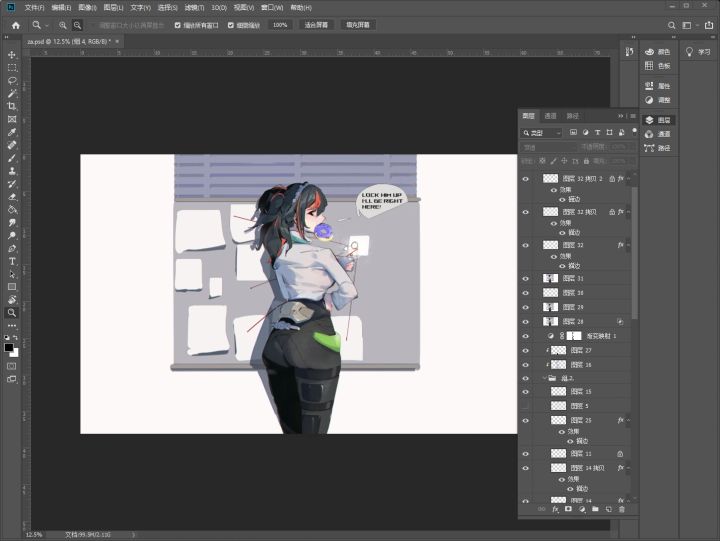This screenshot has height=541, width=720.
Task: Collapse effects of 图层 32 拷贝 2
Action: (629, 179)
